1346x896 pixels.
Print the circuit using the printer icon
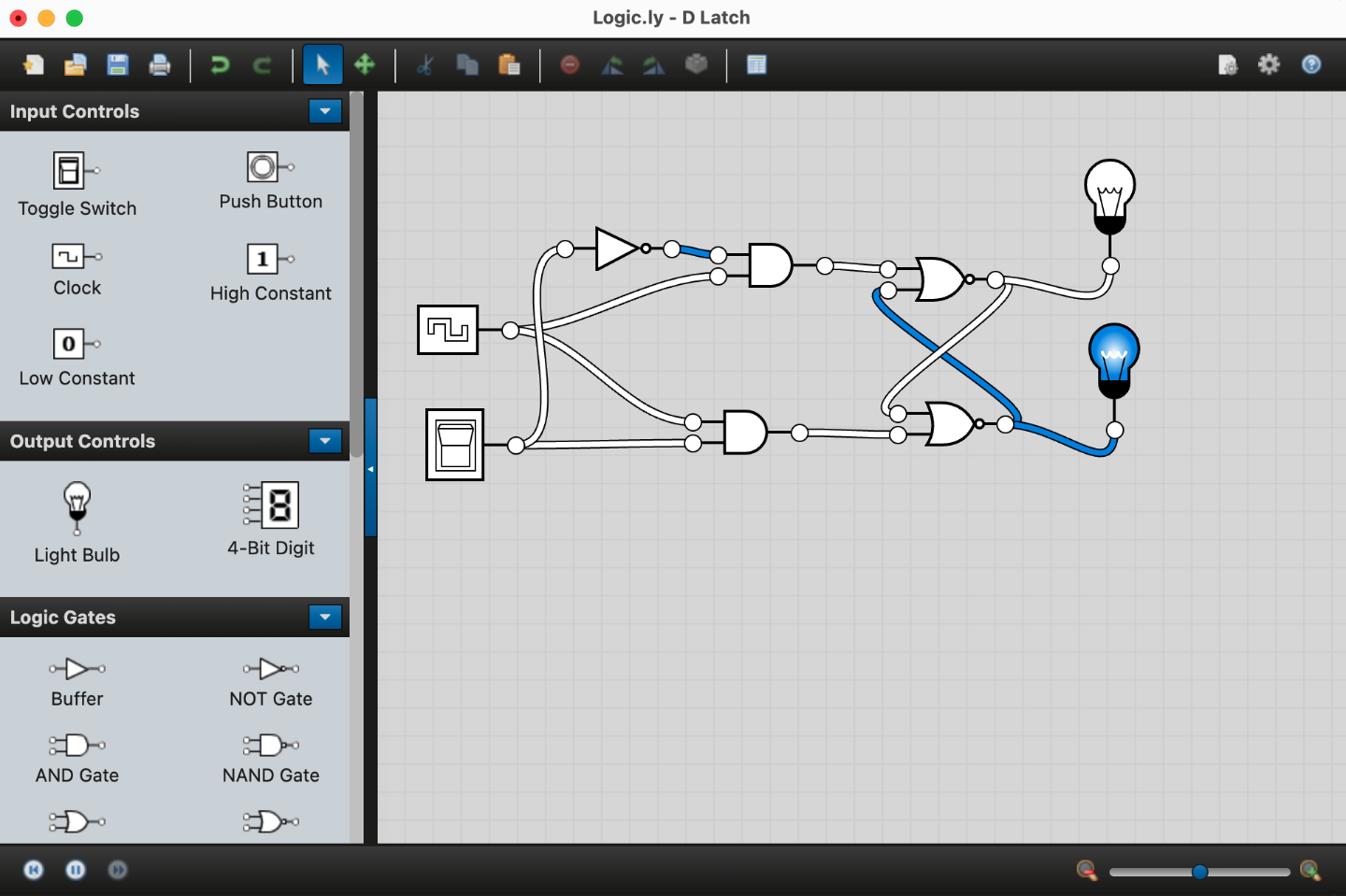tap(160, 64)
